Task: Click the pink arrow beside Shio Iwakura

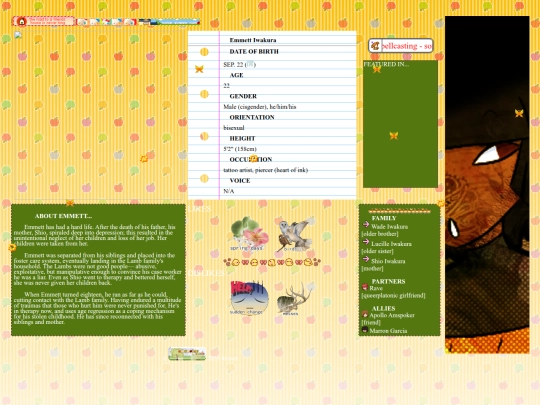Action: point(366,259)
